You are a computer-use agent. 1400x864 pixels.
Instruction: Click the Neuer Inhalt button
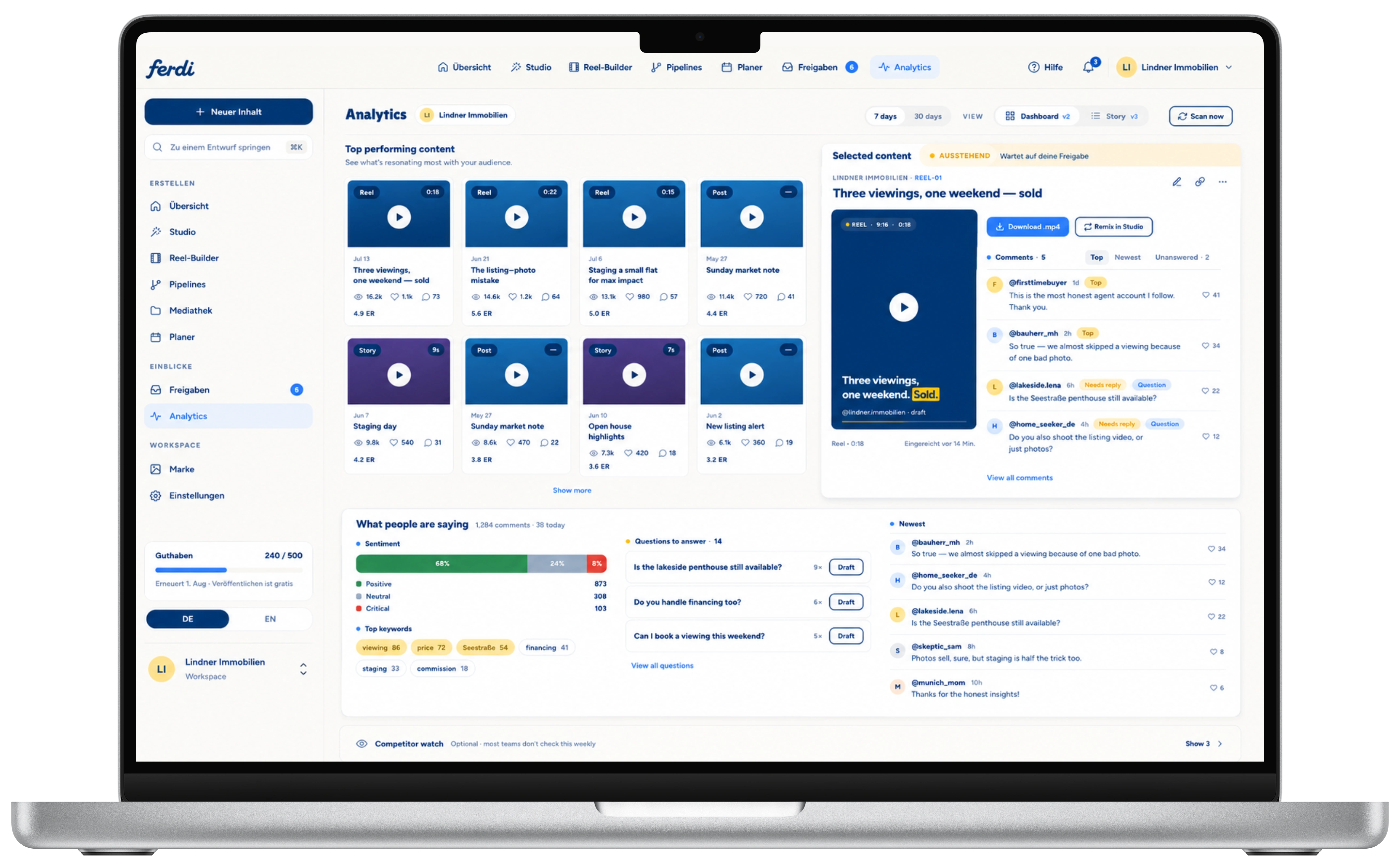click(229, 112)
